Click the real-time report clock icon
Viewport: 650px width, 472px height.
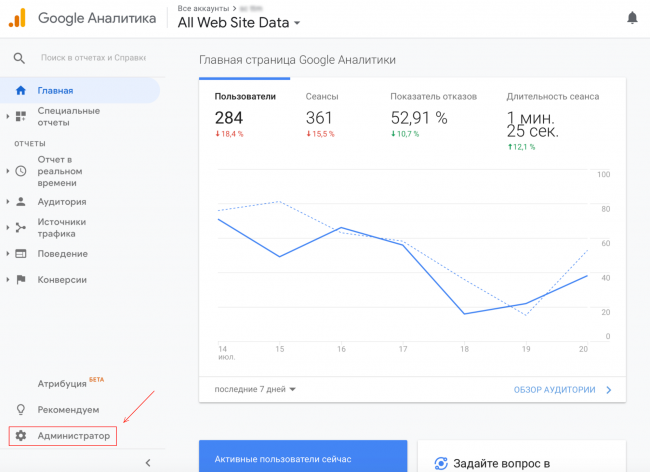click(20, 171)
